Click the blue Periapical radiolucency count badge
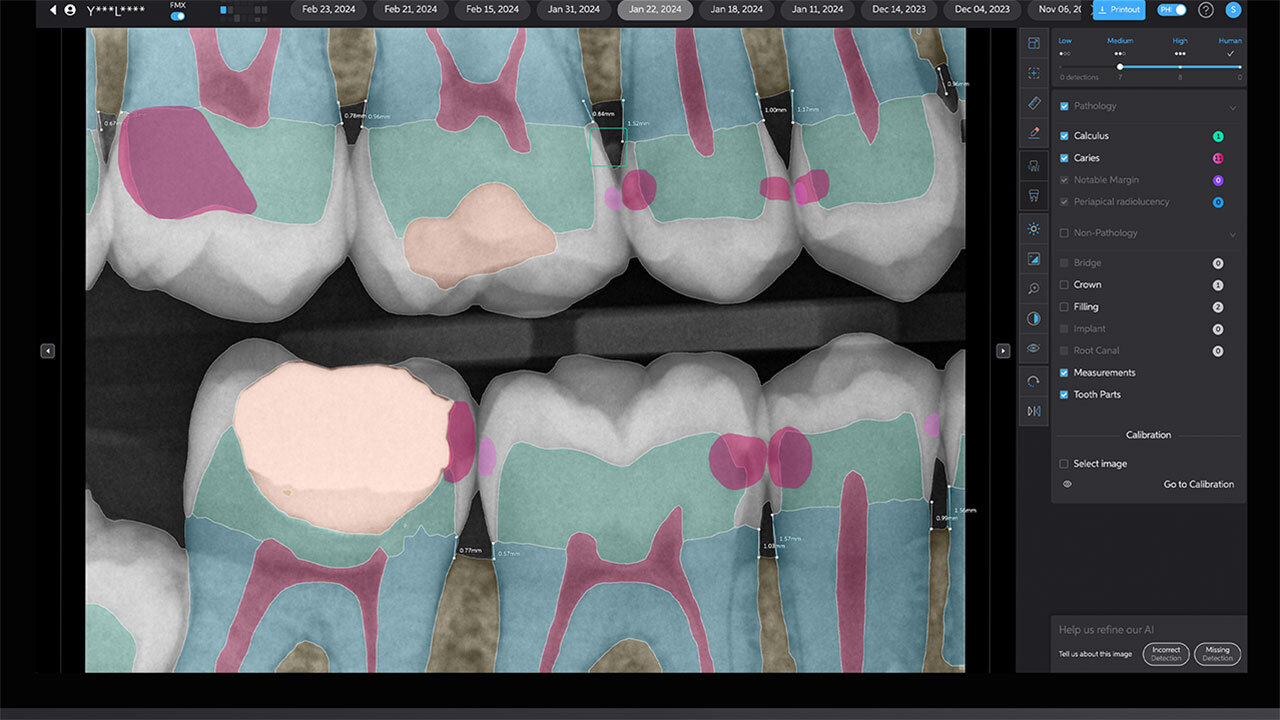1280x720 pixels. pyautogui.click(x=1218, y=202)
